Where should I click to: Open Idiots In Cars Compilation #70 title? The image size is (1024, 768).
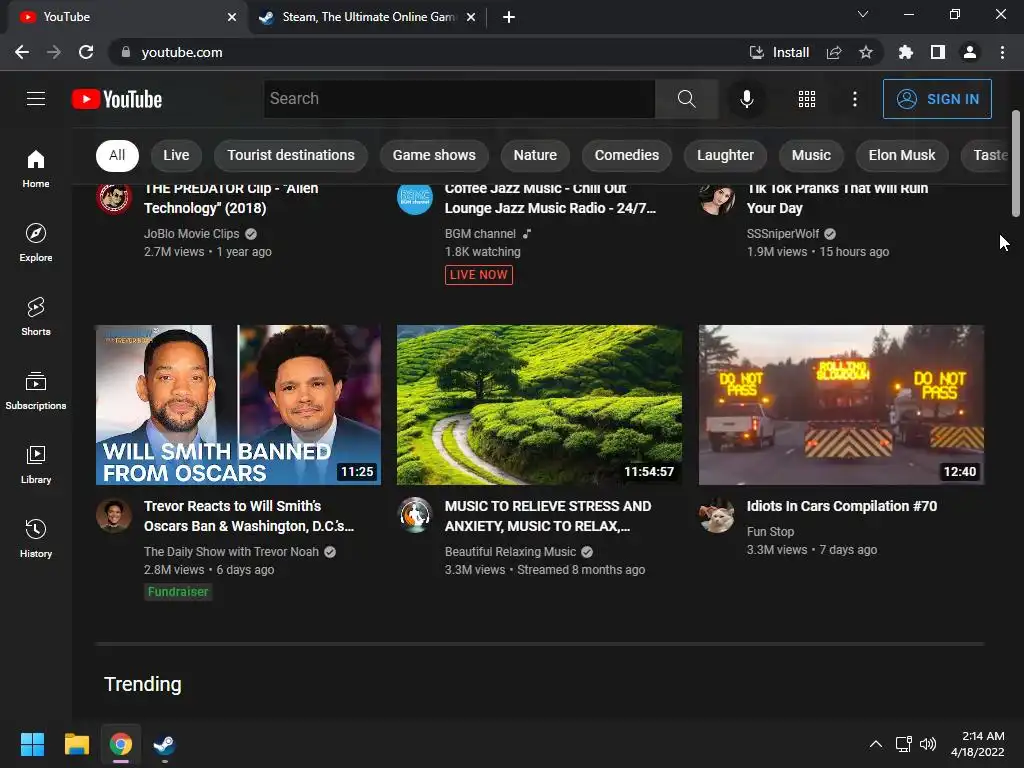coord(842,506)
